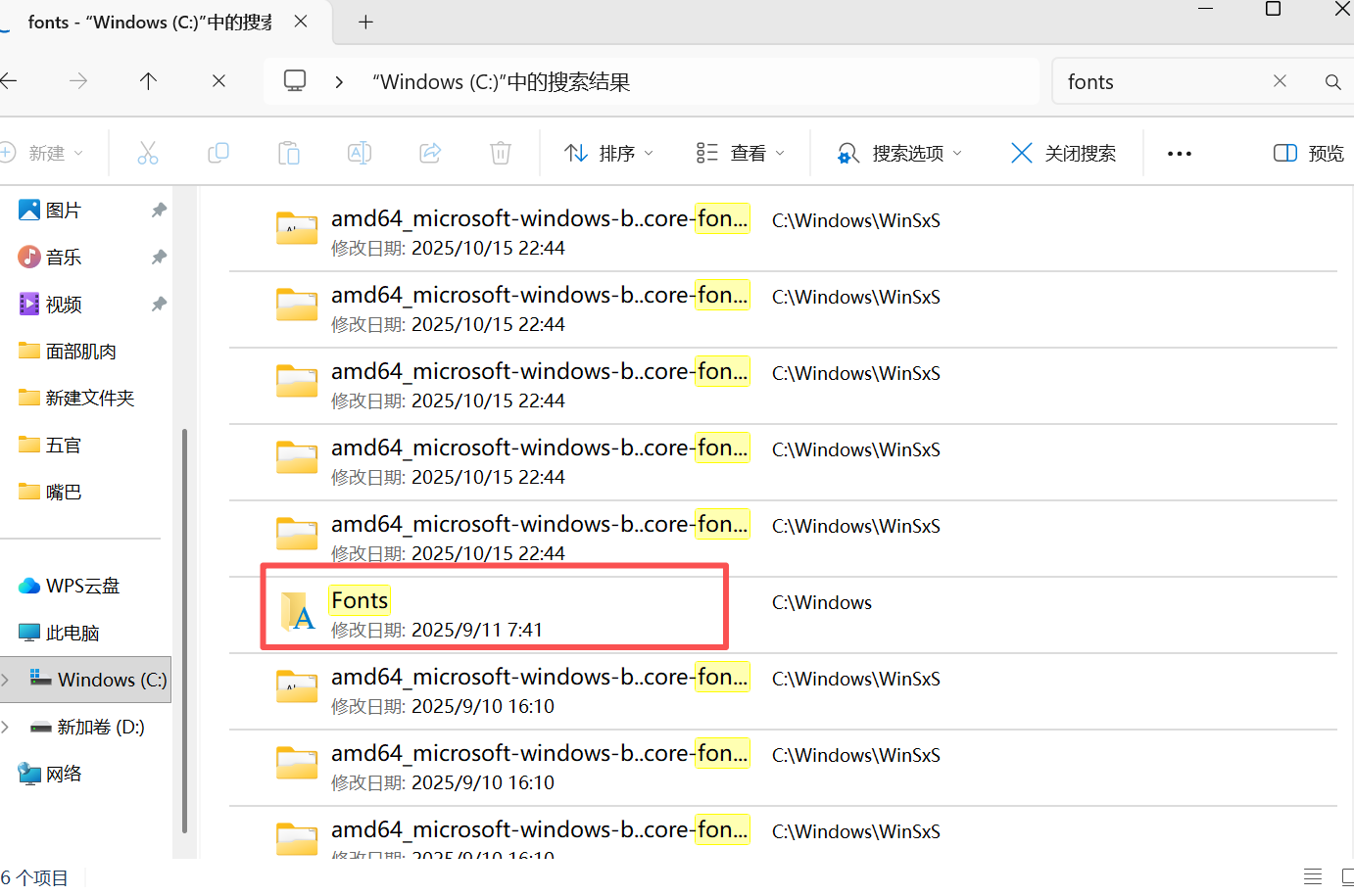Minimize the Explorer window
The width and height of the screenshot is (1354, 896).
(x=1206, y=9)
